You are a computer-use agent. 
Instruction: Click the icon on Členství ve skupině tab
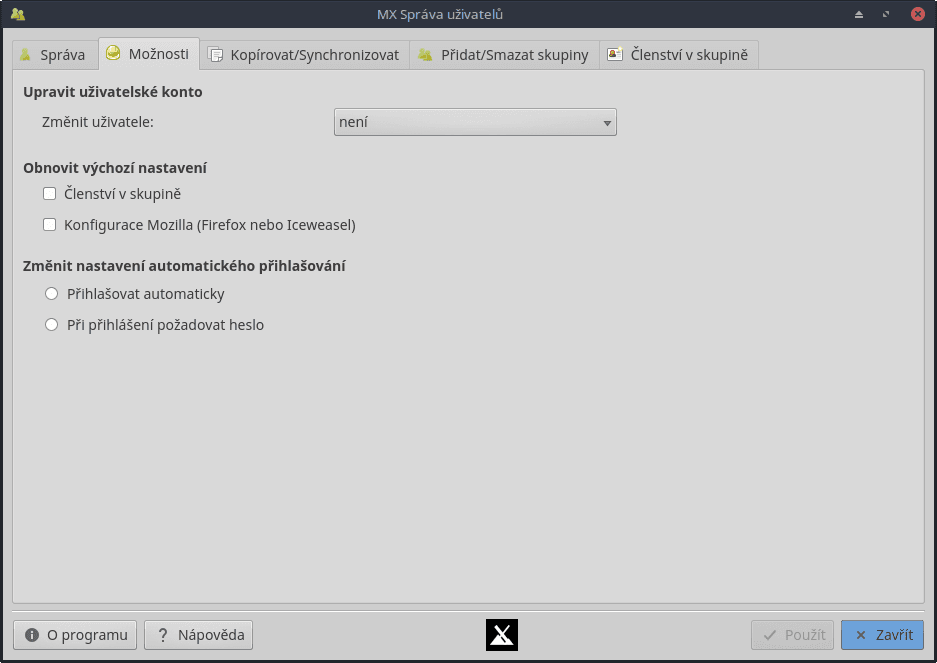point(613,55)
